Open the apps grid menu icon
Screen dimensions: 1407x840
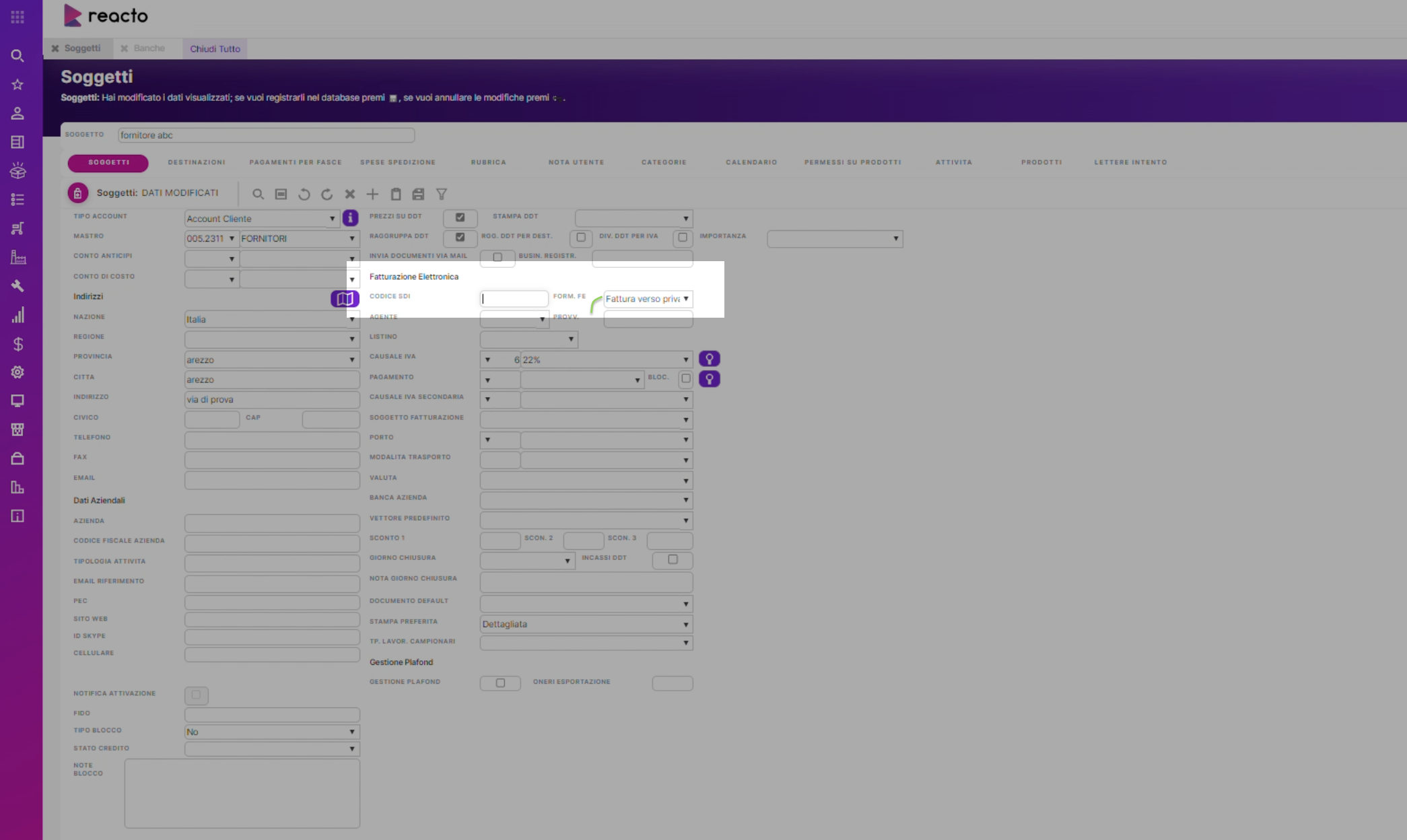(18, 17)
